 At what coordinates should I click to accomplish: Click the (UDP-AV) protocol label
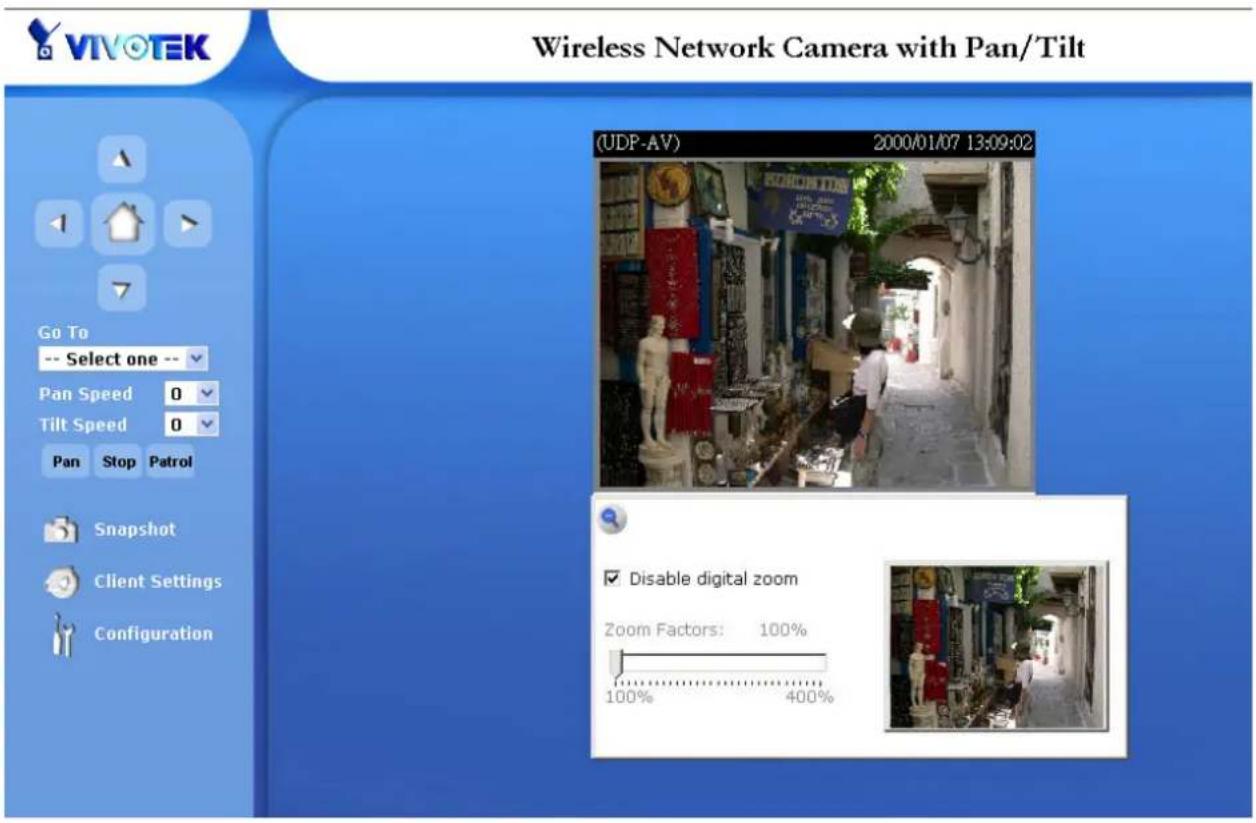click(639, 143)
